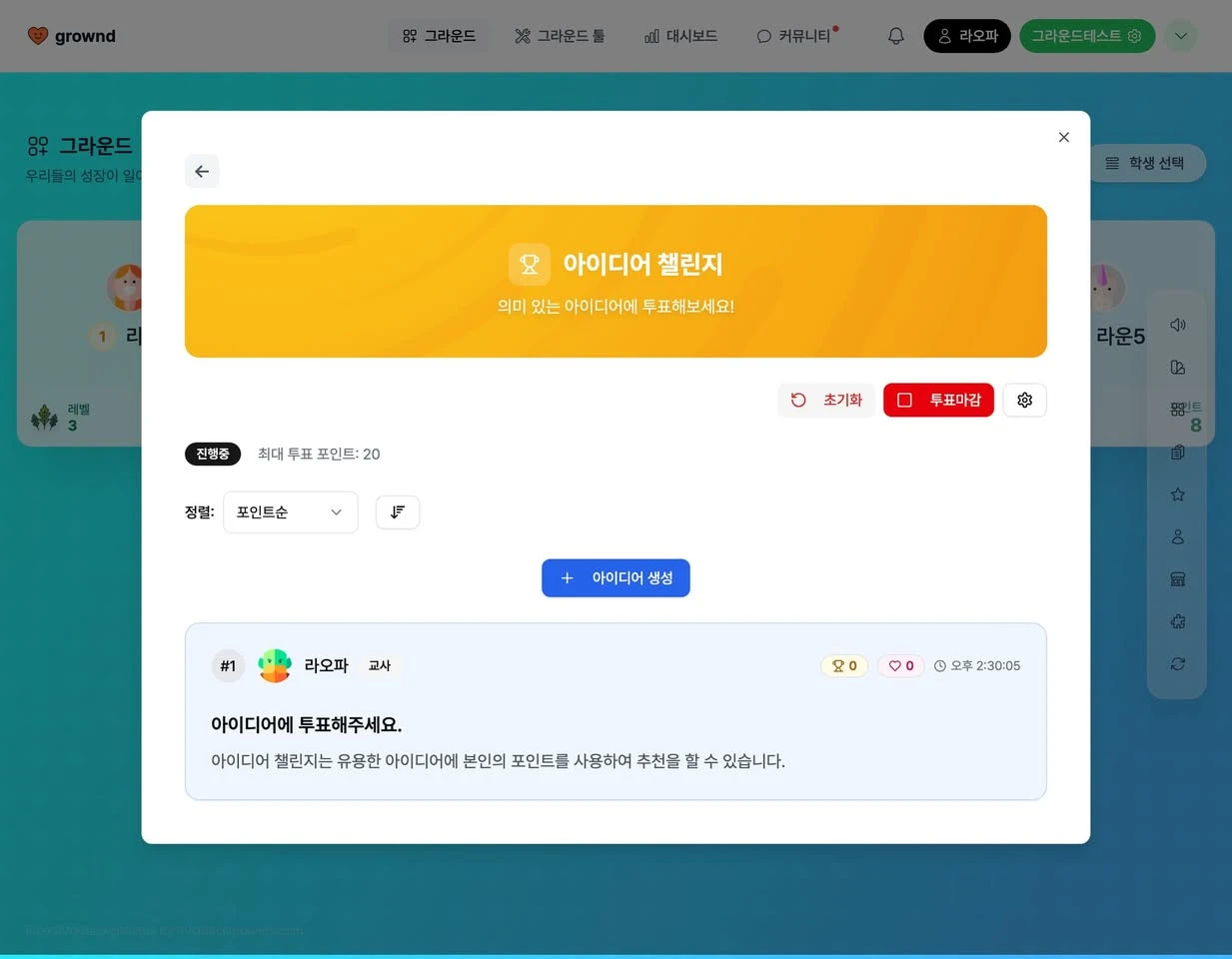Image resolution: width=1232 pixels, height=959 pixels.
Task: Click the notification bell icon
Action: coord(895,36)
